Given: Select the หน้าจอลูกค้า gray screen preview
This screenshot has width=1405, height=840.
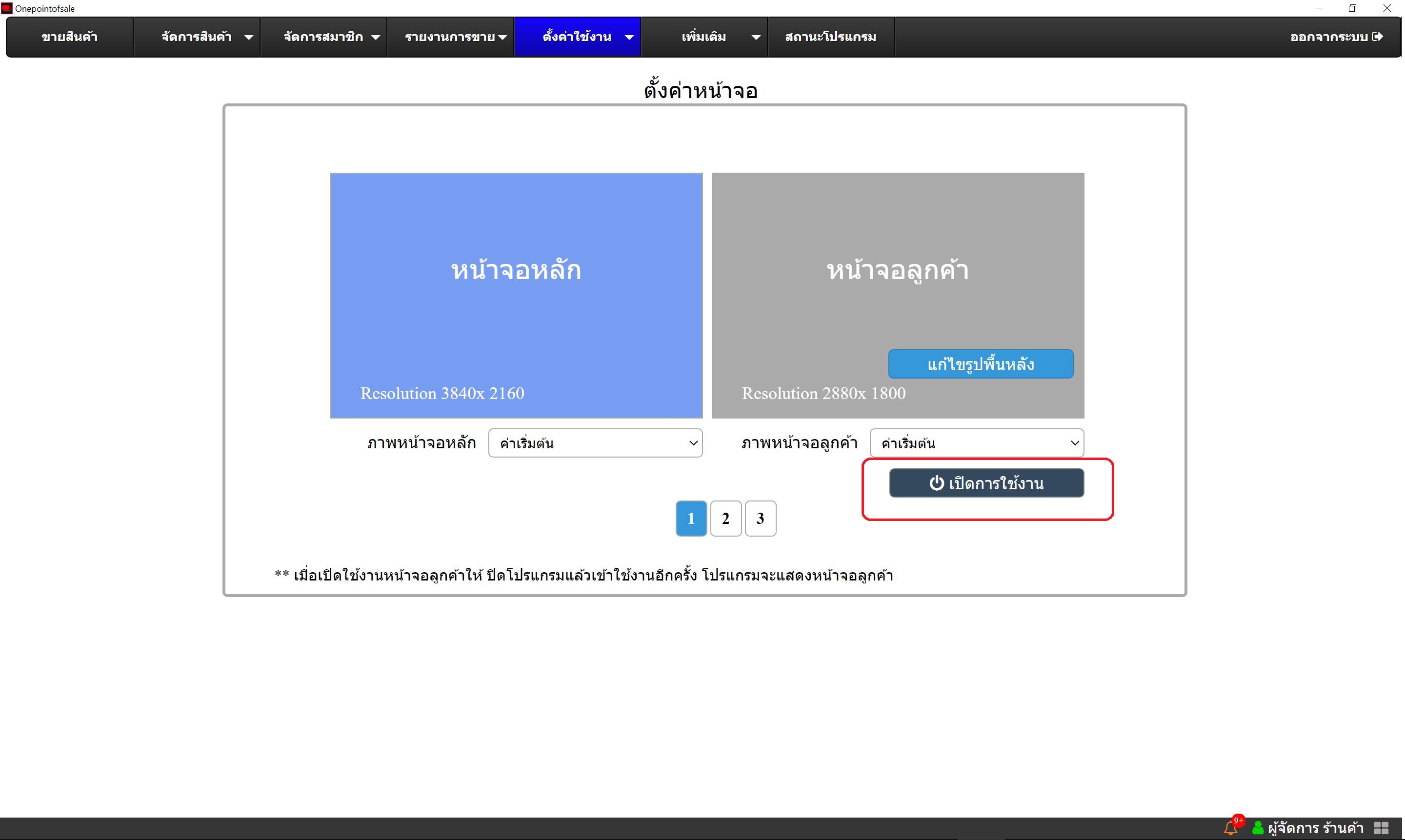Looking at the screenshot, I should (898, 296).
